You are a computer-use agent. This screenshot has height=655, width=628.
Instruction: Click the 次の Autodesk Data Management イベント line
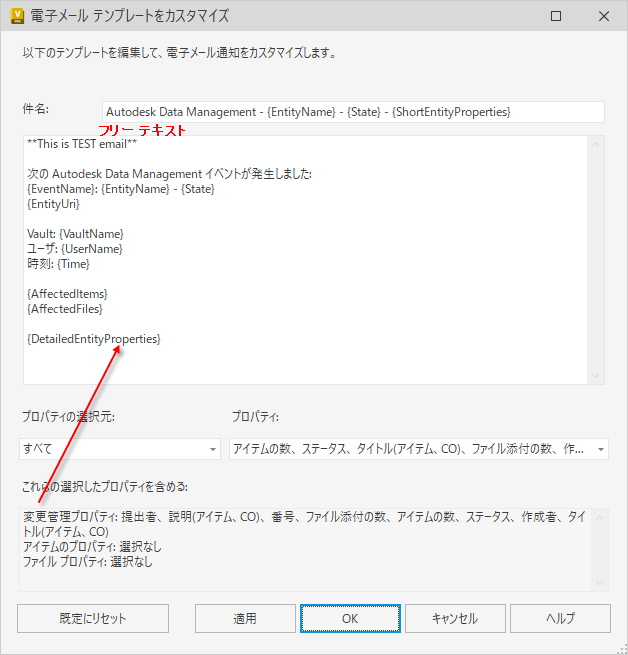(169, 174)
